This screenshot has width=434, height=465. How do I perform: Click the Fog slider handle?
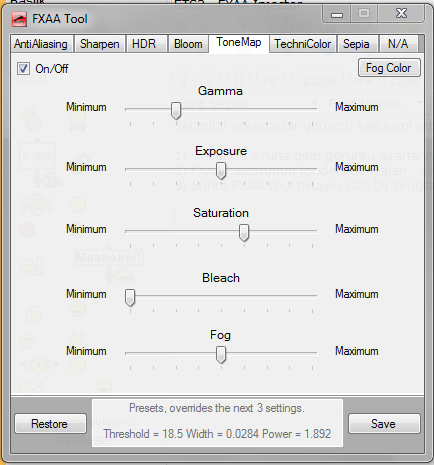(221, 355)
